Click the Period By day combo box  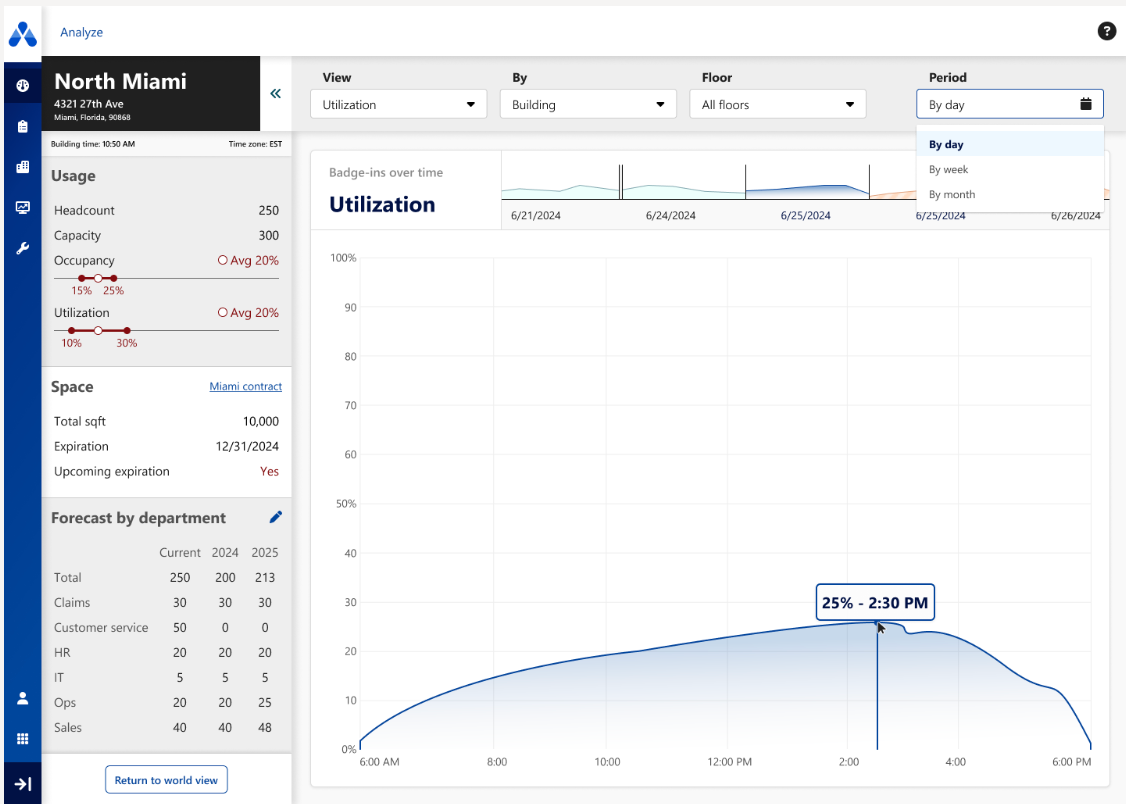(1010, 104)
